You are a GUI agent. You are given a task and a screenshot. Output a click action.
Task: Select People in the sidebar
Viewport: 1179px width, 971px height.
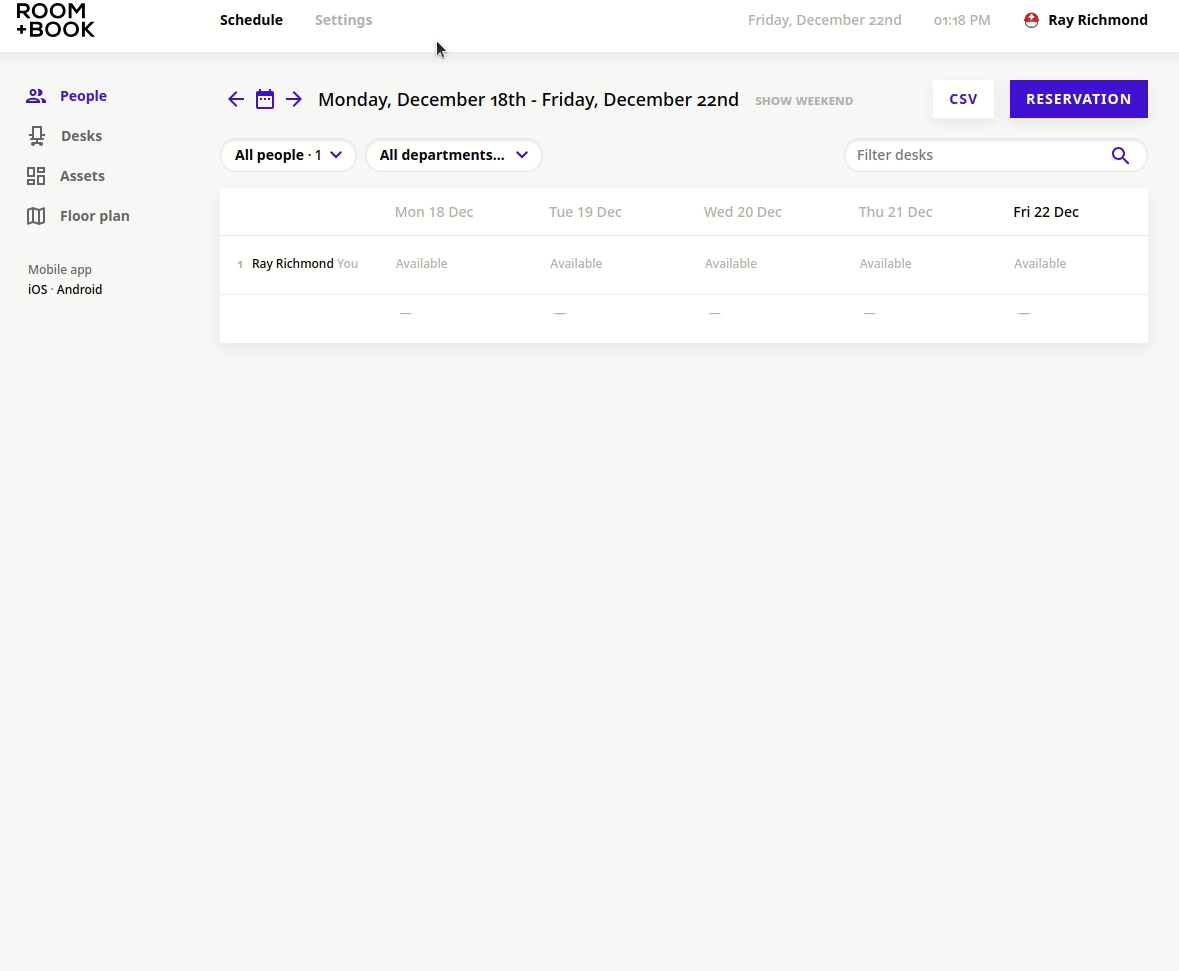coord(83,96)
